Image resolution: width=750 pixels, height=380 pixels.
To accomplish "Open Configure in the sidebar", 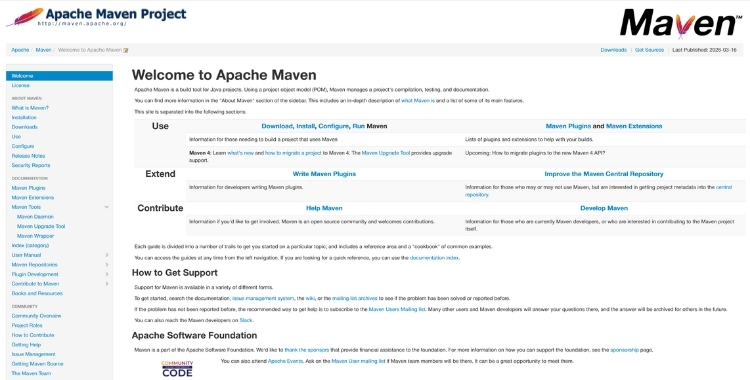I will coord(22,146).
